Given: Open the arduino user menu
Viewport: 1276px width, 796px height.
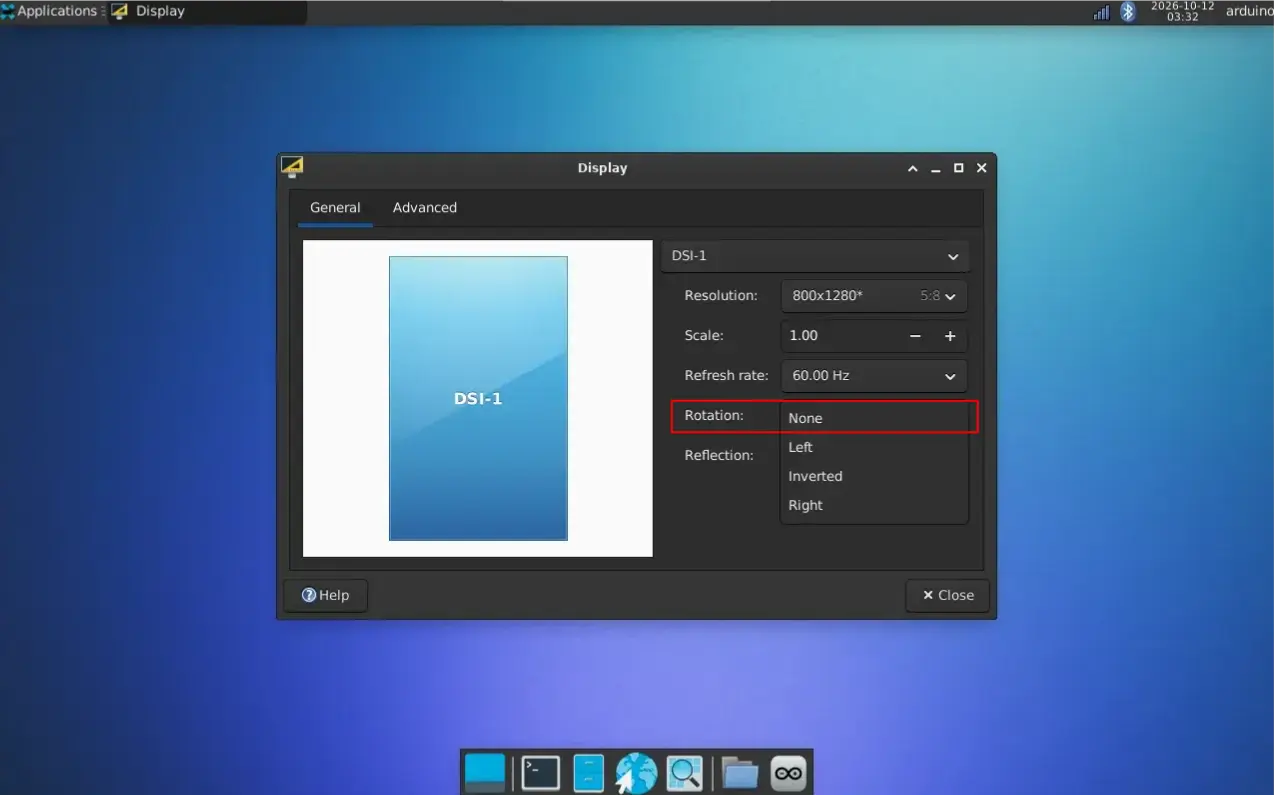Looking at the screenshot, I should click(1250, 12).
